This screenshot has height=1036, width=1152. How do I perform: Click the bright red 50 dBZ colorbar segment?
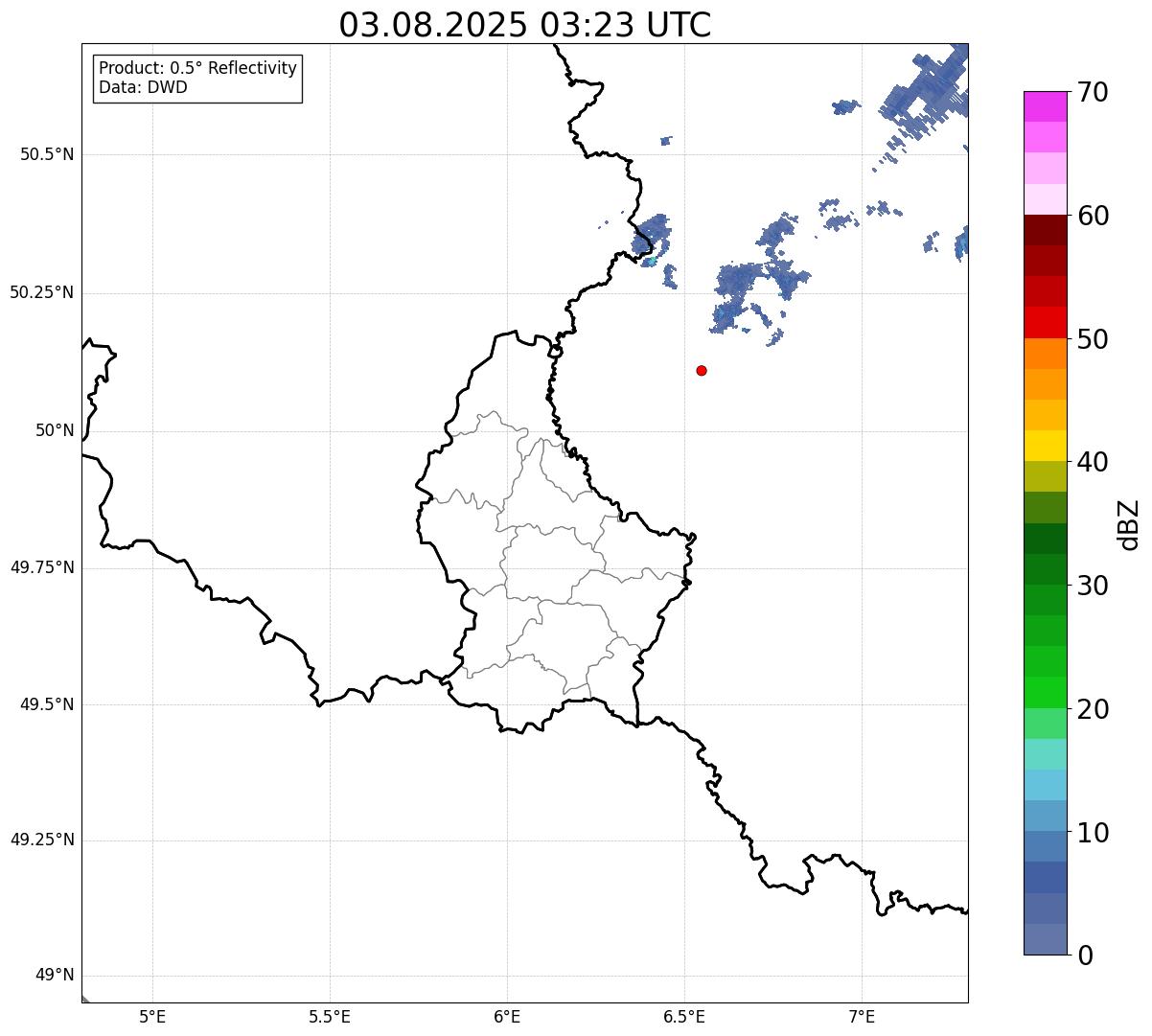tap(1045, 322)
